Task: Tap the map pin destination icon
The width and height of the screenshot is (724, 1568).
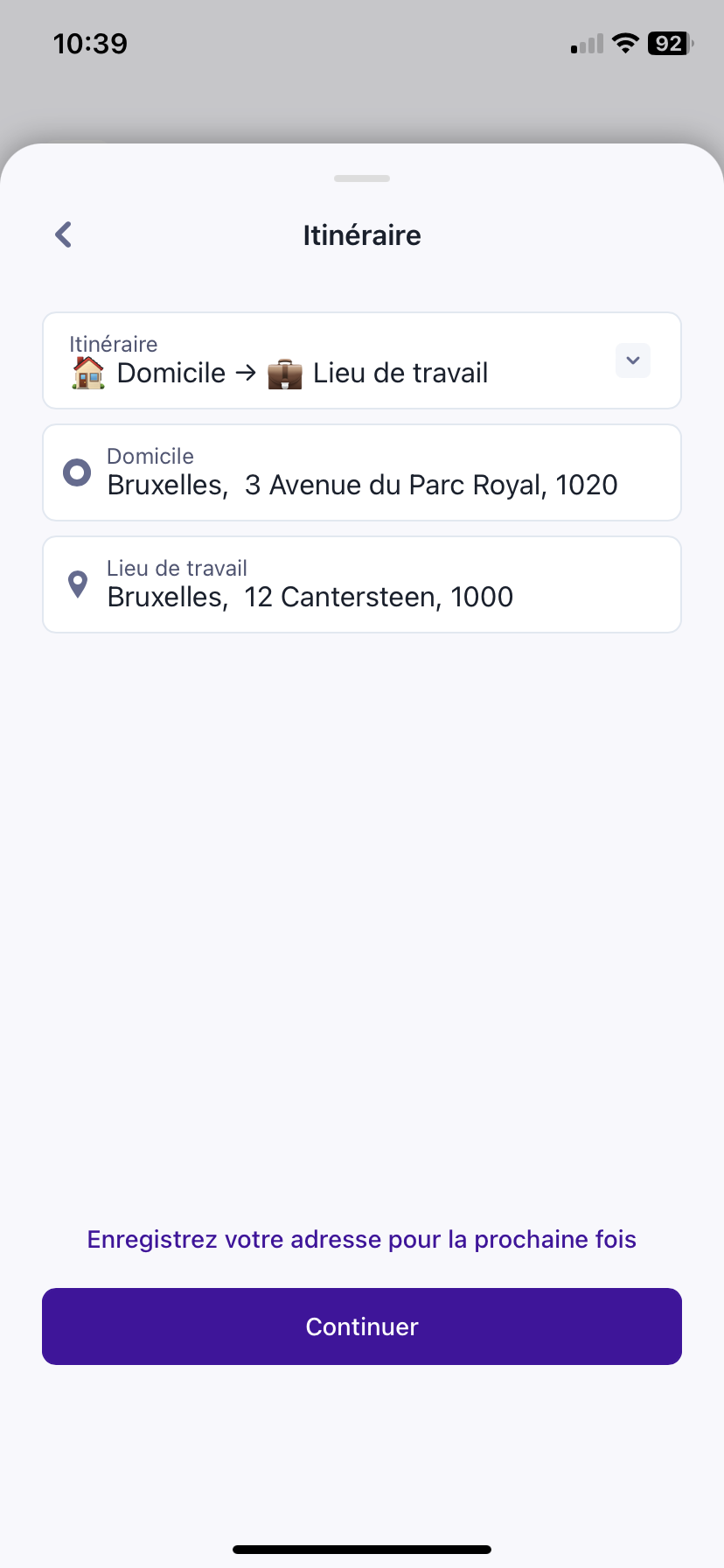Action: pyautogui.click(x=78, y=584)
